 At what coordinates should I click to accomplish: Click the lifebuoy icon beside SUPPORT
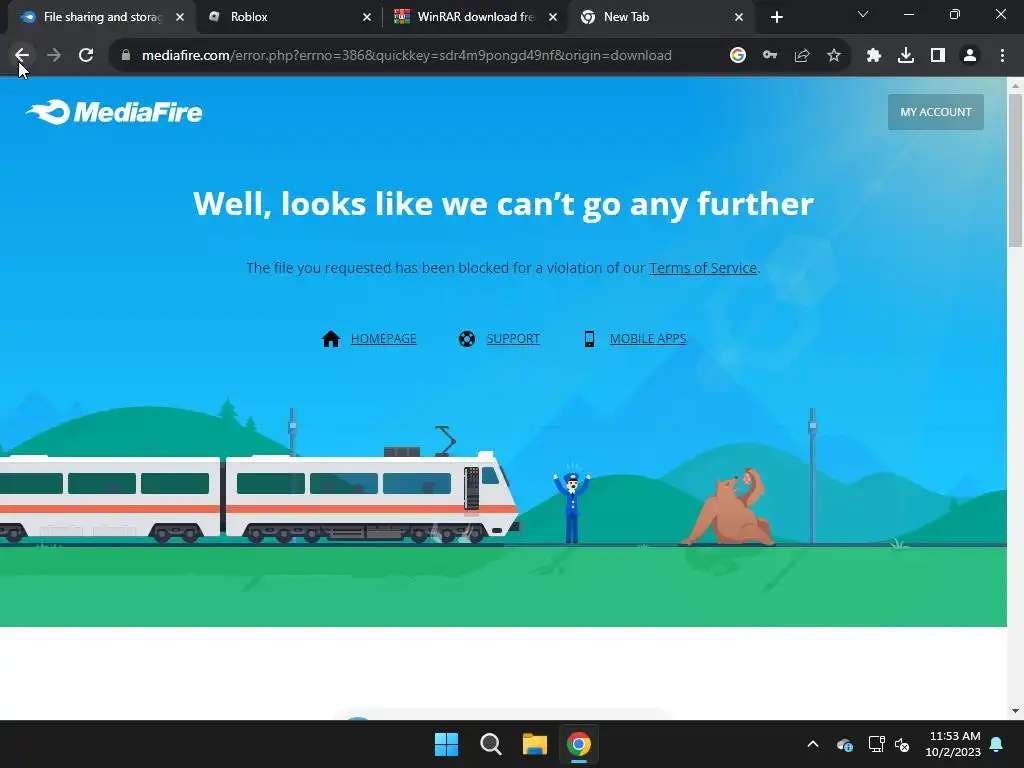(466, 339)
